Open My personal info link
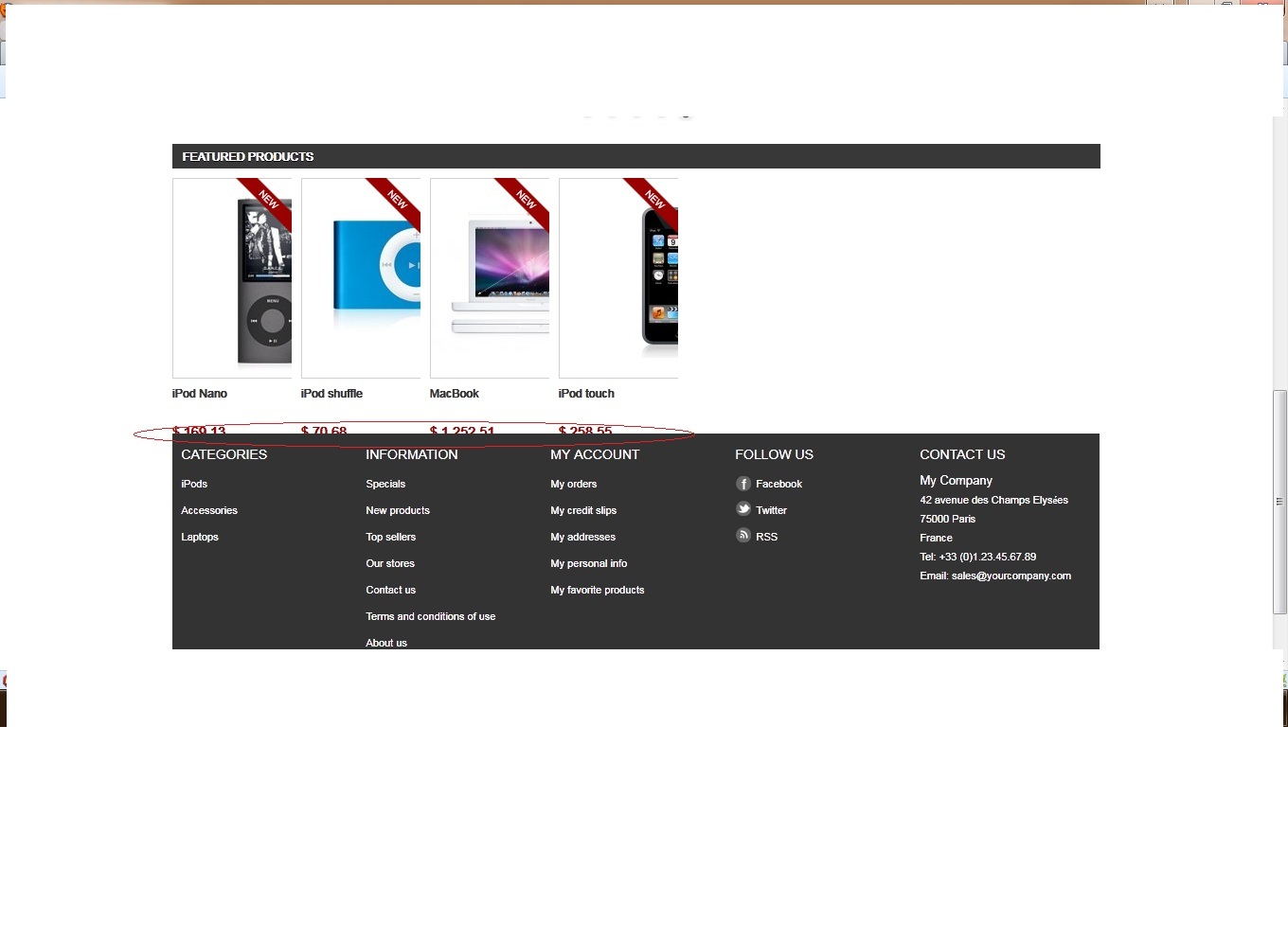This screenshot has width=1288, height=939. click(589, 563)
